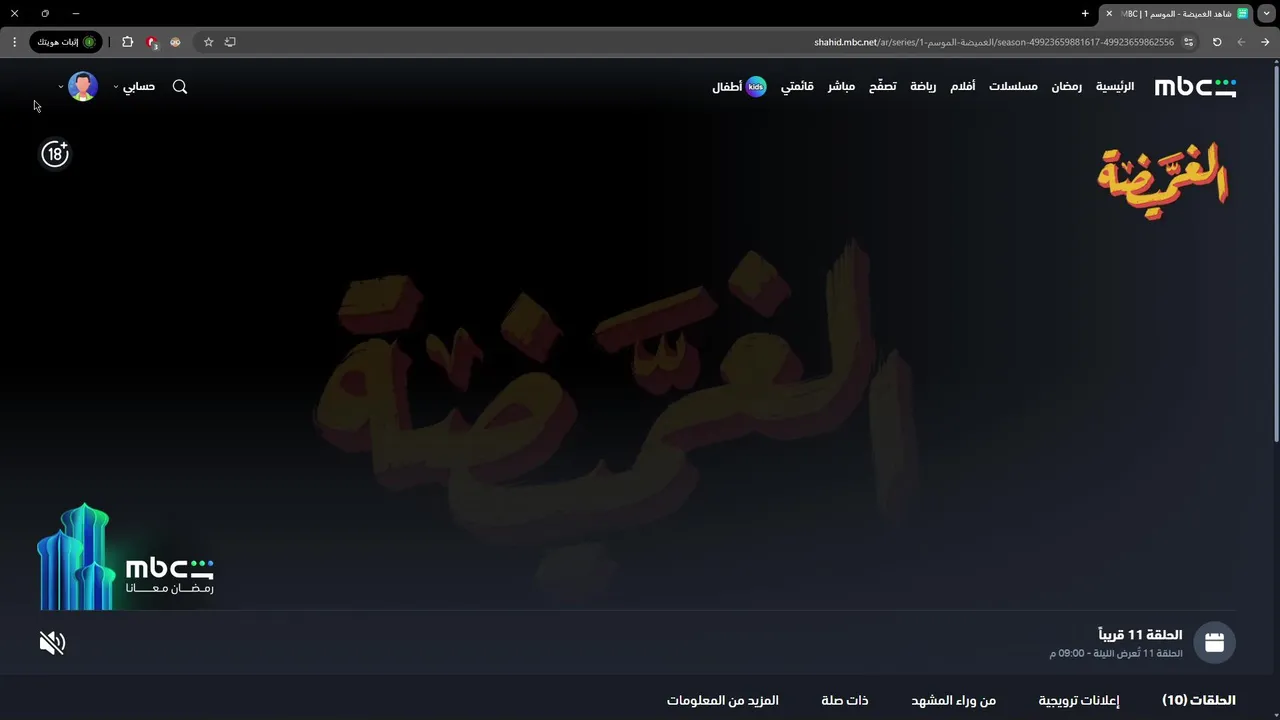Select the المزيد من المعلومات tab
This screenshot has height=720, width=1280.
723,700
